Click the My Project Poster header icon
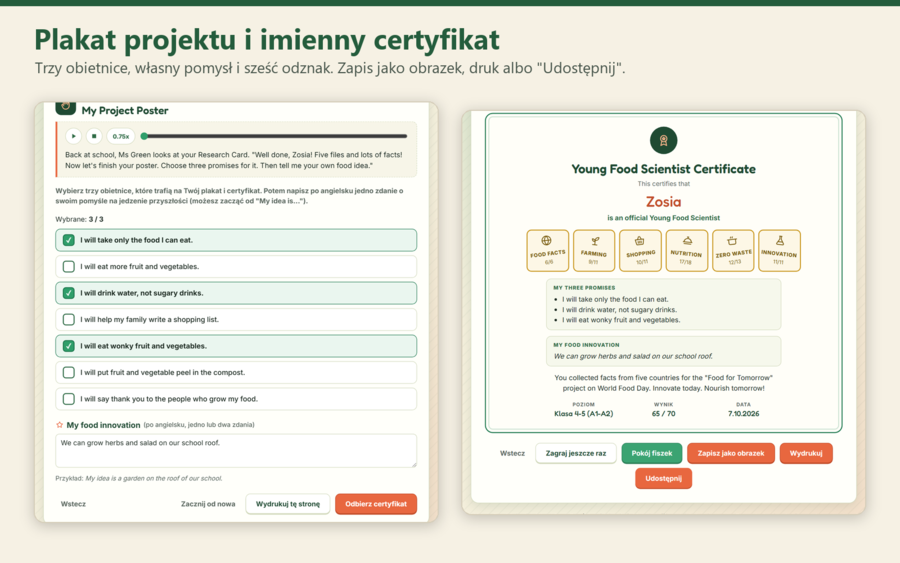This screenshot has height=563, width=900. 65,107
